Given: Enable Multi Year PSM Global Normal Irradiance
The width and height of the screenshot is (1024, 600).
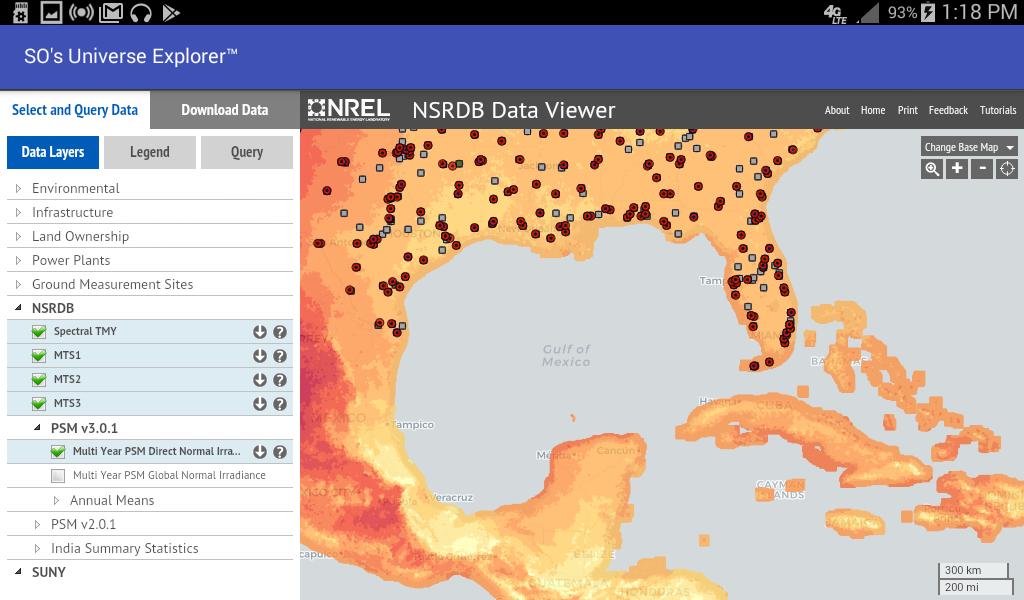Looking at the screenshot, I should pos(58,475).
